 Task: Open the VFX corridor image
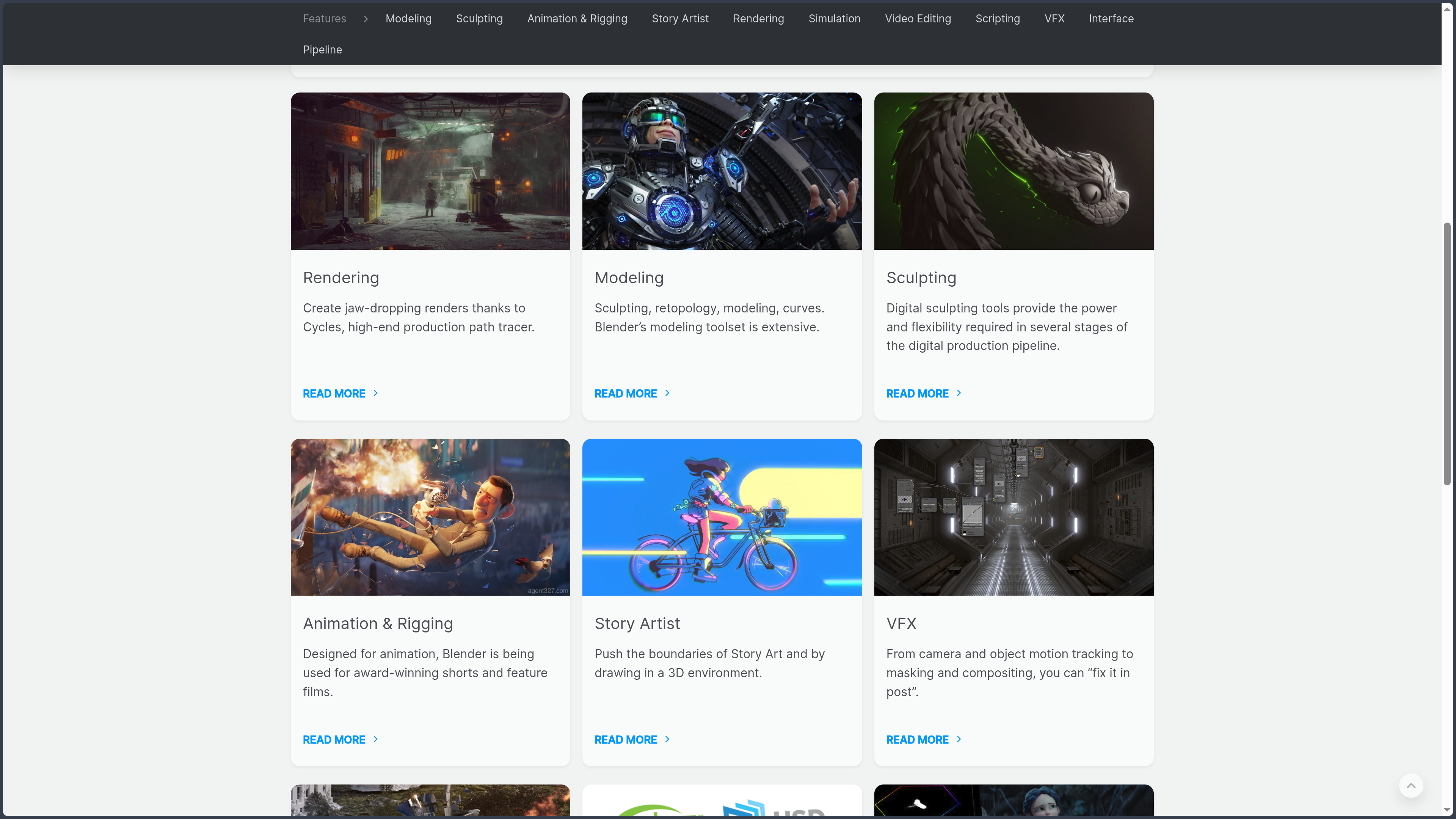point(1014,517)
